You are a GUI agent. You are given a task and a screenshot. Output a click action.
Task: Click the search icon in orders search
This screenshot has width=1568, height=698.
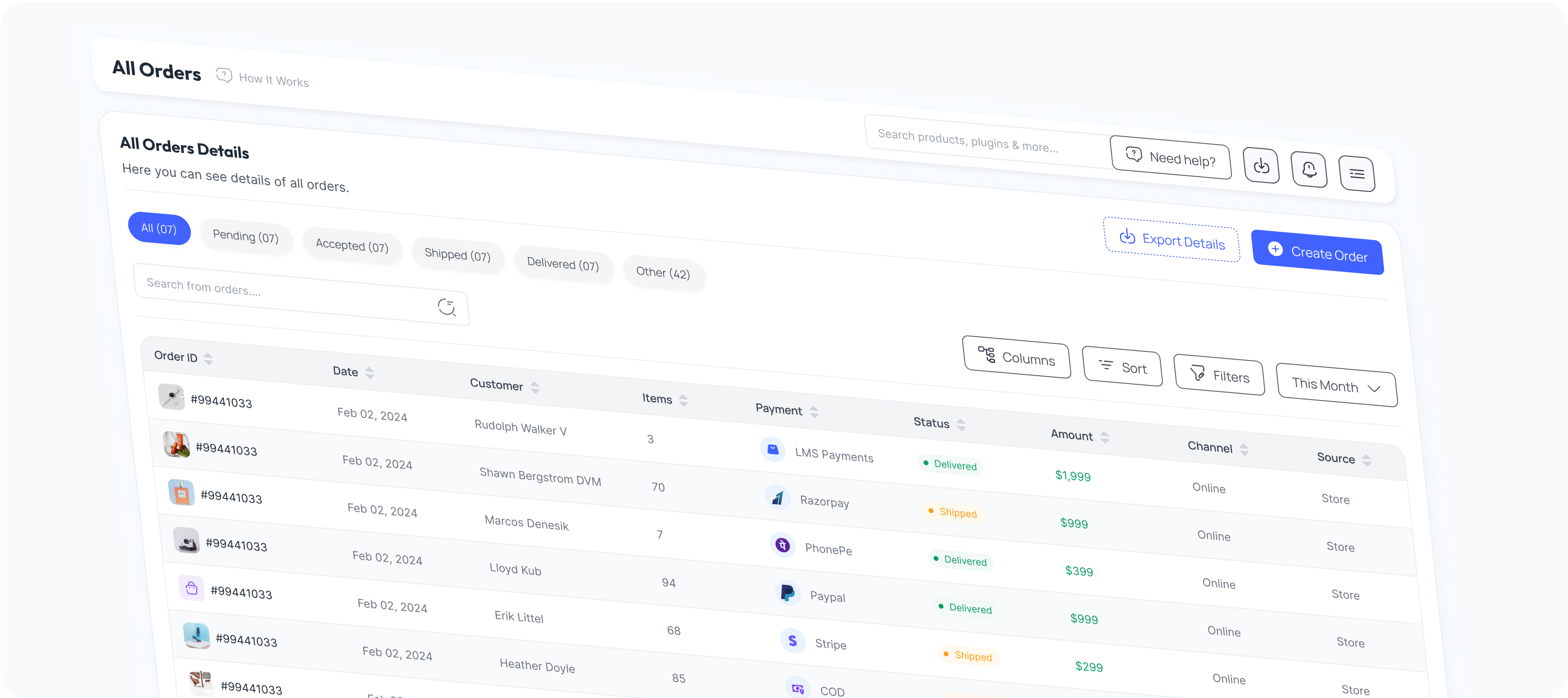point(447,307)
